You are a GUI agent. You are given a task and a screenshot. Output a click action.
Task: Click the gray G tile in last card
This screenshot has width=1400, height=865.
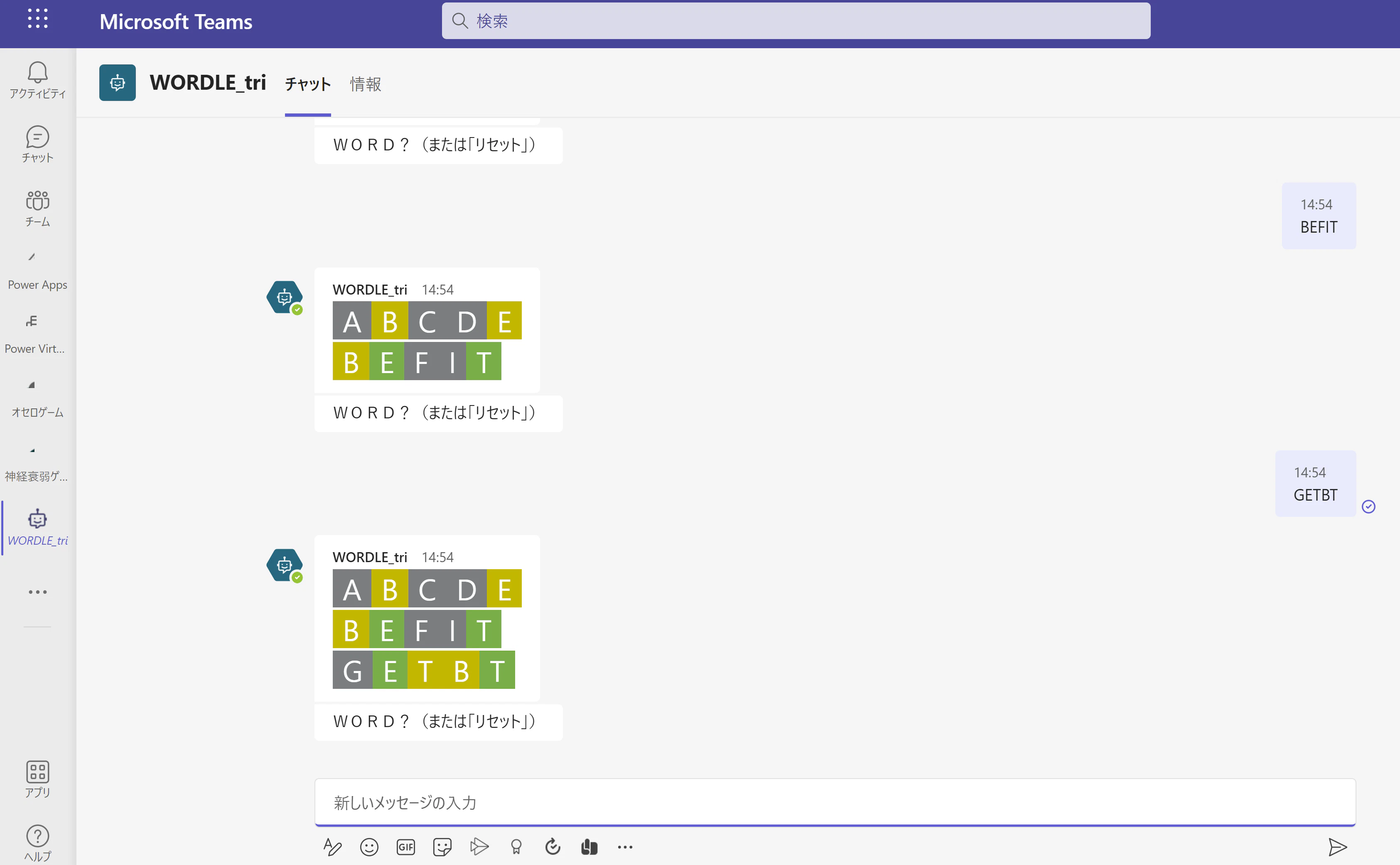352,669
